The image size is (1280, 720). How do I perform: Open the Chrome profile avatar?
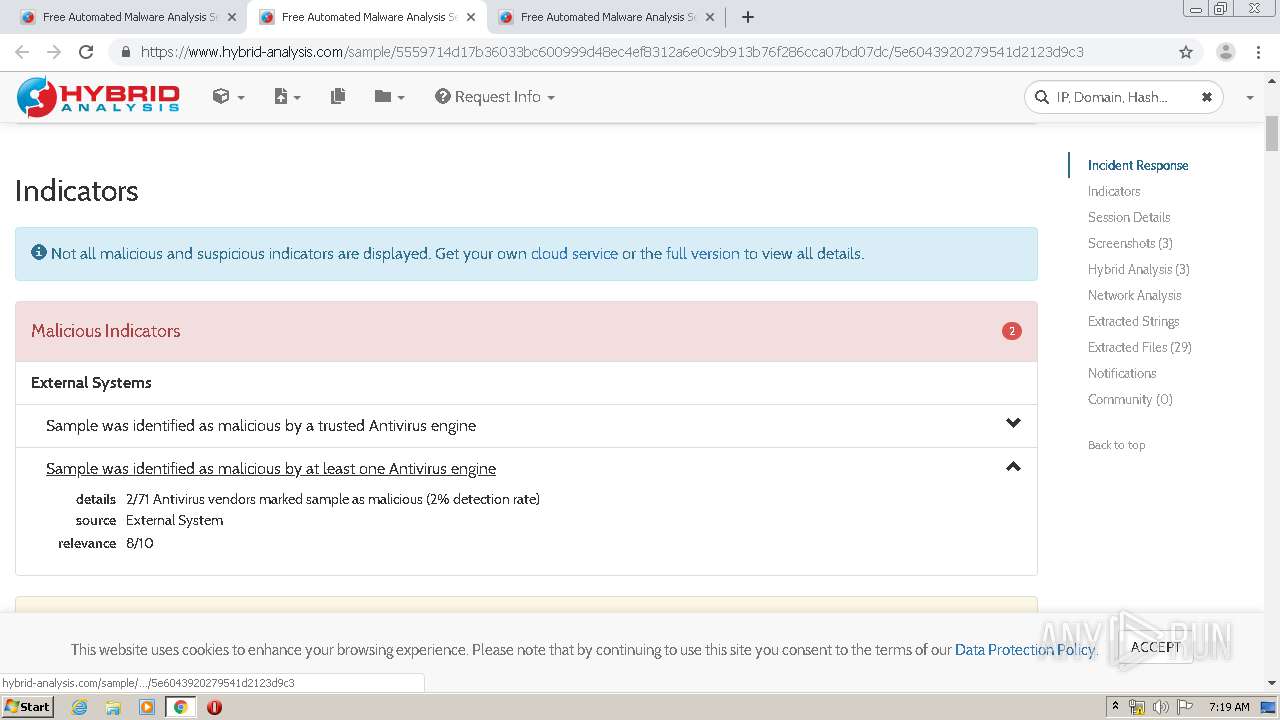(1225, 52)
